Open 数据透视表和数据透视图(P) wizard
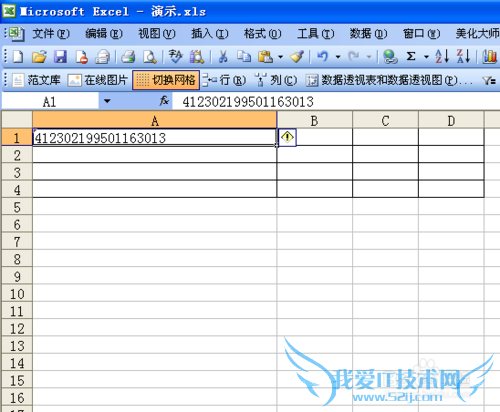 click(x=389, y=80)
